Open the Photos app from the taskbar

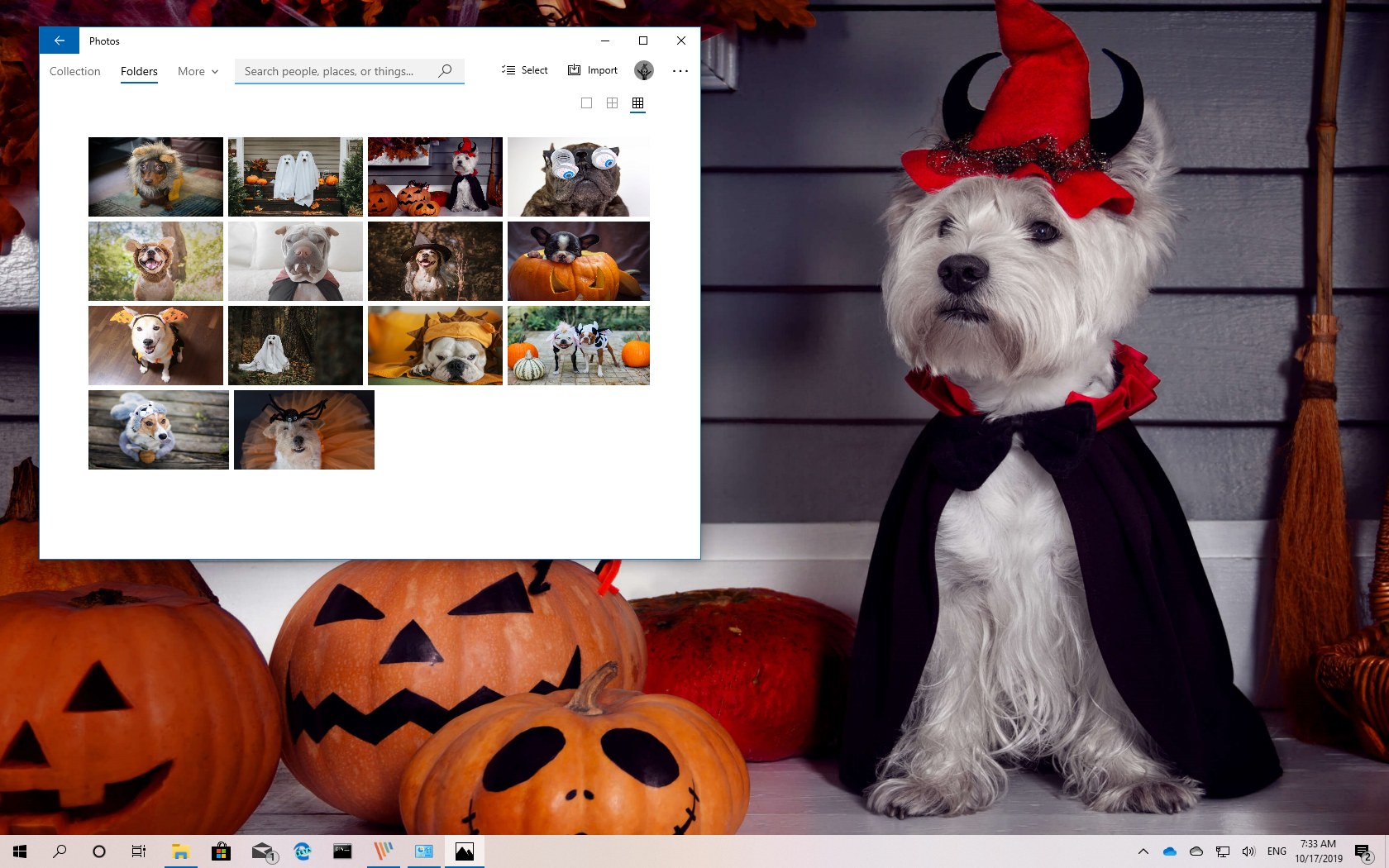(464, 851)
